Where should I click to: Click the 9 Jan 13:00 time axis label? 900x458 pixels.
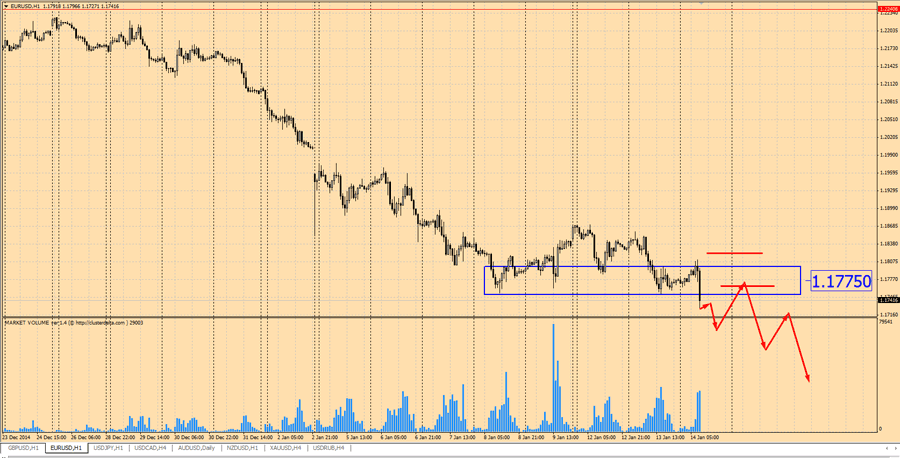coord(565,437)
